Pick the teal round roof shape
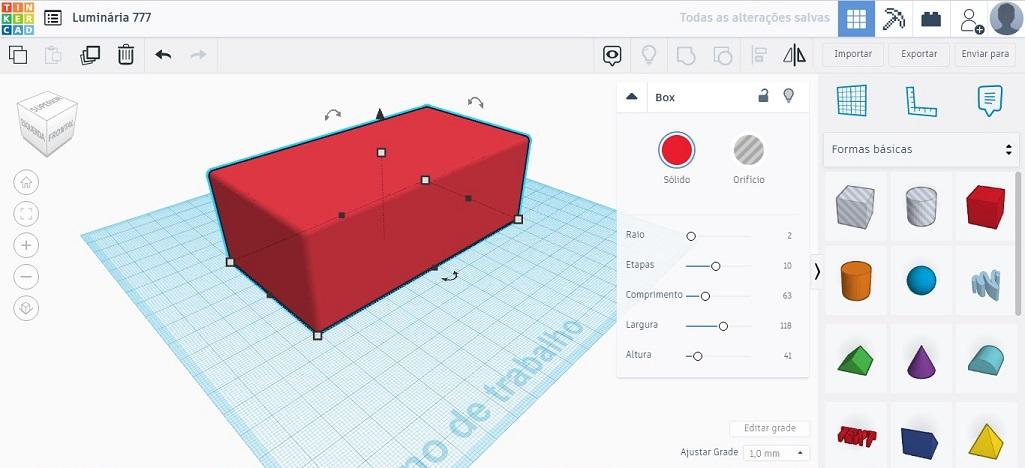 click(986, 360)
